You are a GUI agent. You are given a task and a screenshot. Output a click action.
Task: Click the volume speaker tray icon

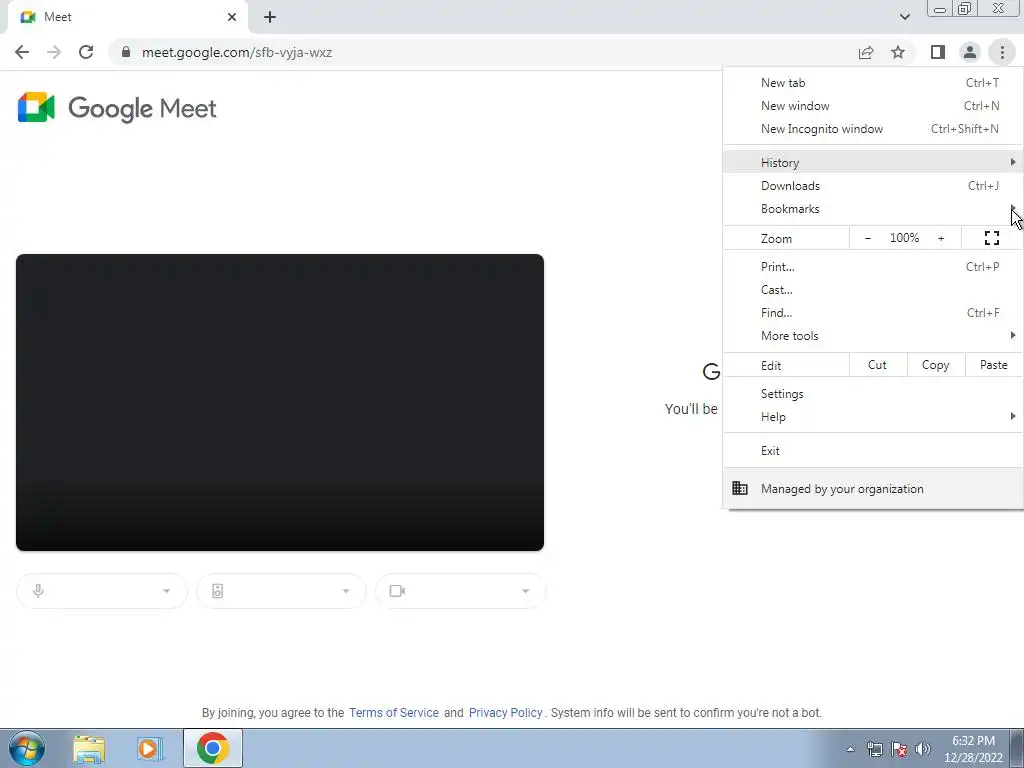point(922,749)
